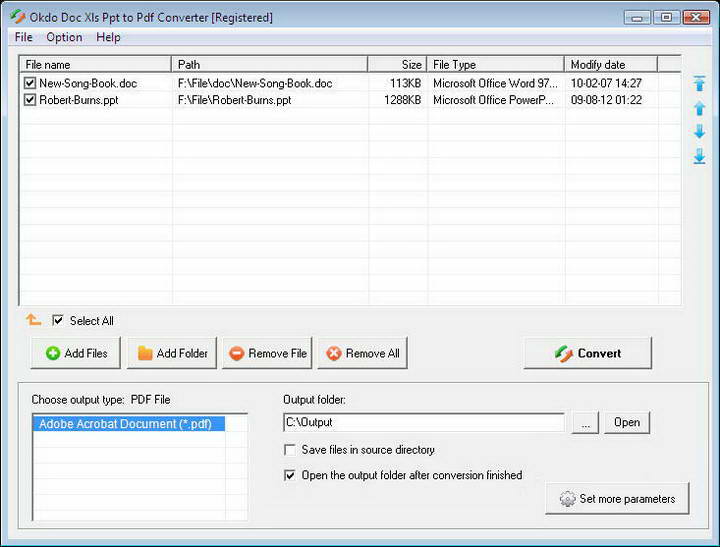Sort list by Path column header
Screen dimensions: 720x547
point(270,64)
